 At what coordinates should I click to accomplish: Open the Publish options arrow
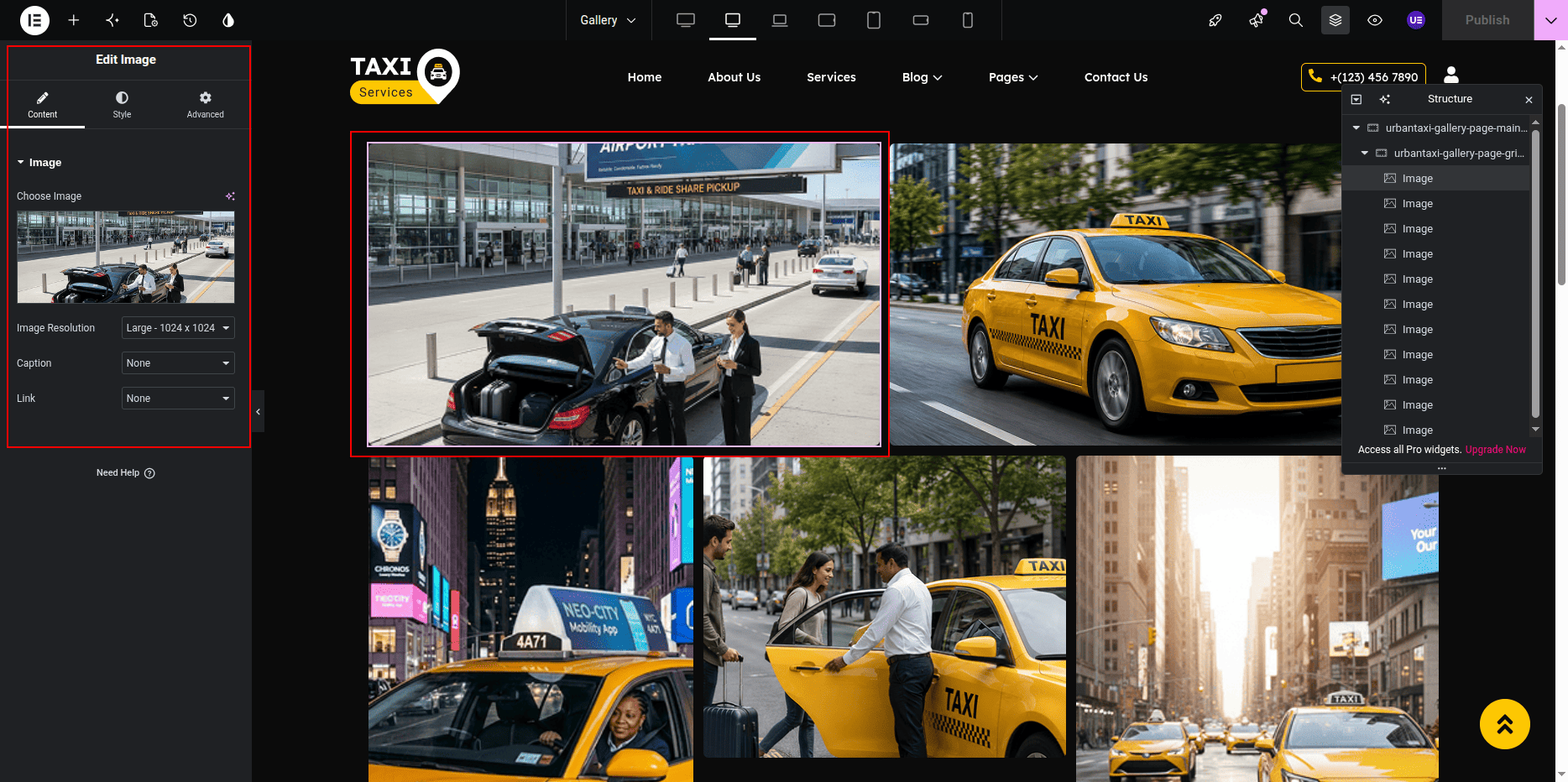point(1550,20)
